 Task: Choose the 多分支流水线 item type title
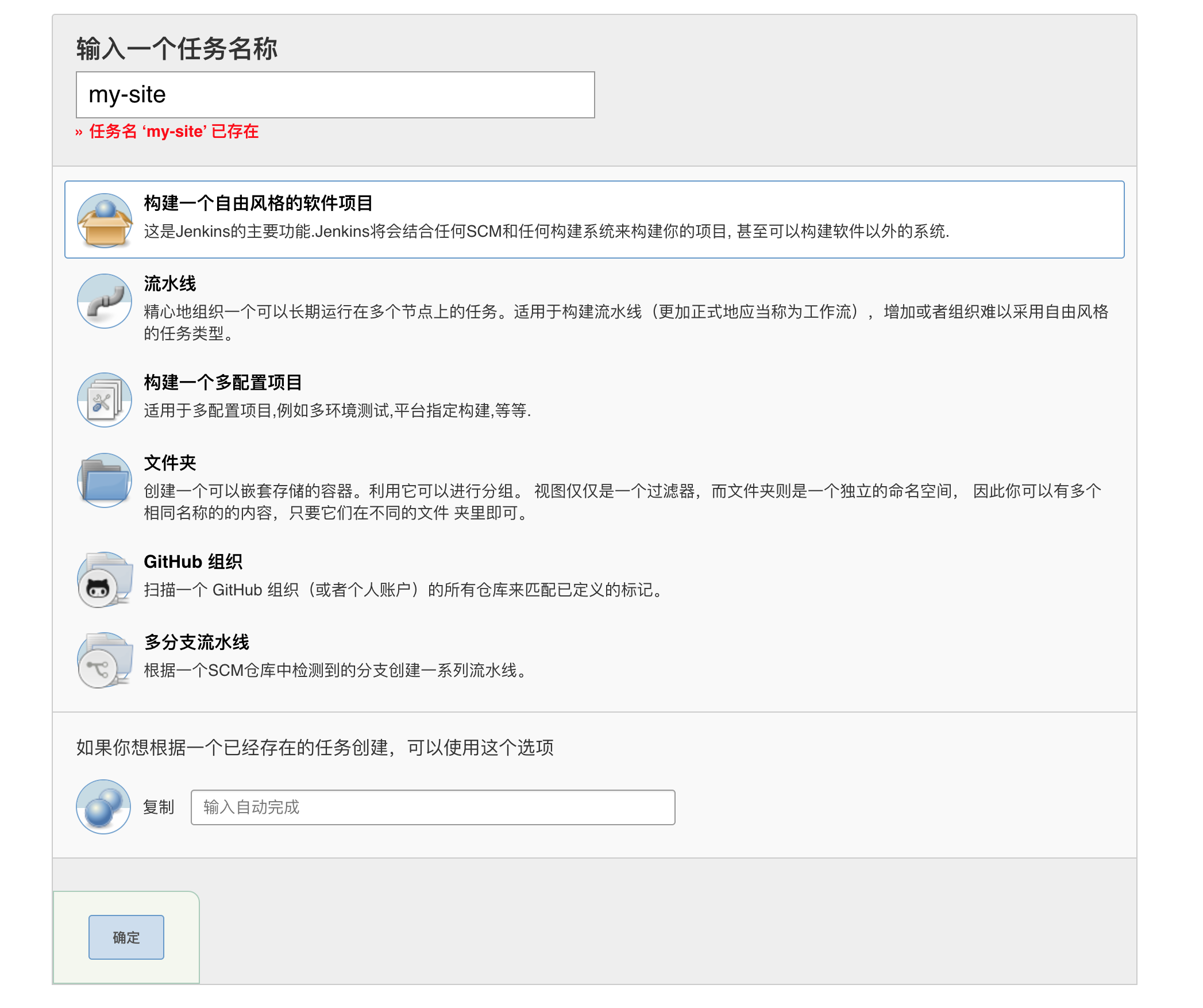click(196, 642)
